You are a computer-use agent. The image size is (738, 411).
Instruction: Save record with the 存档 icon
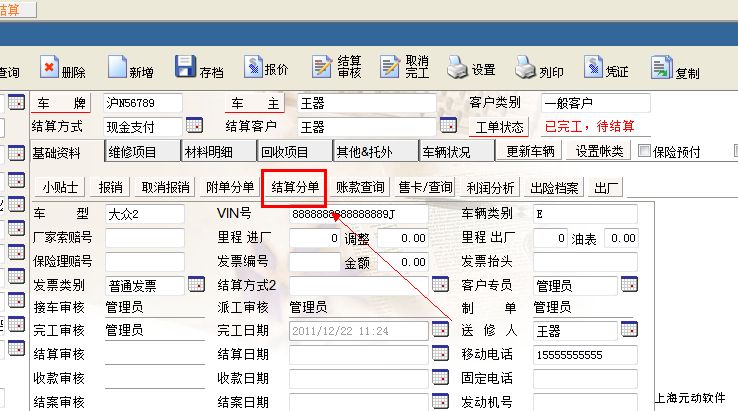185,68
